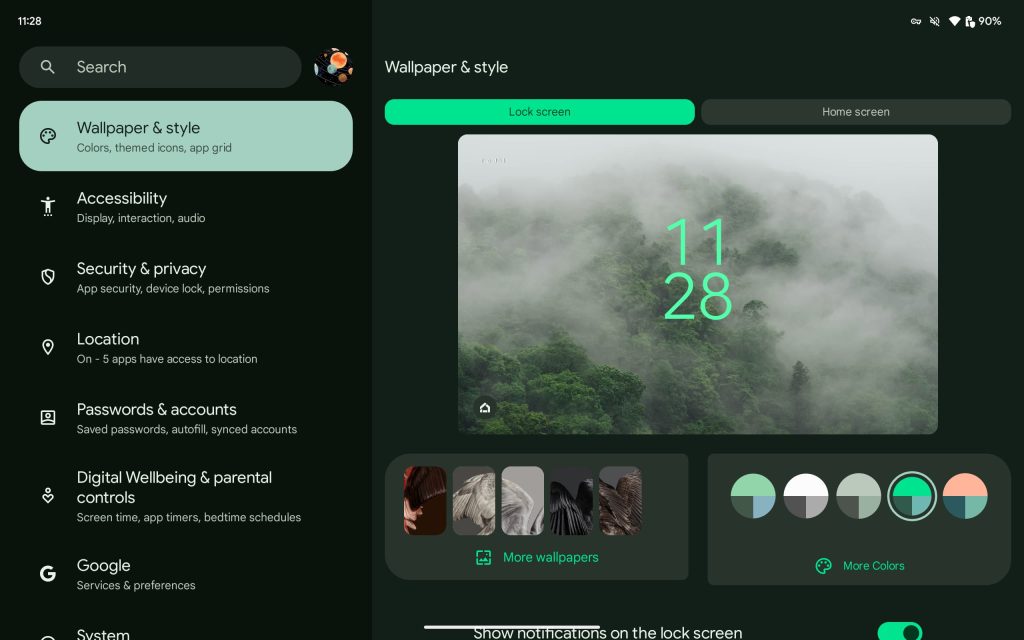Open More Colors
This screenshot has height=640, width=1024.
(x=860, y=566)
